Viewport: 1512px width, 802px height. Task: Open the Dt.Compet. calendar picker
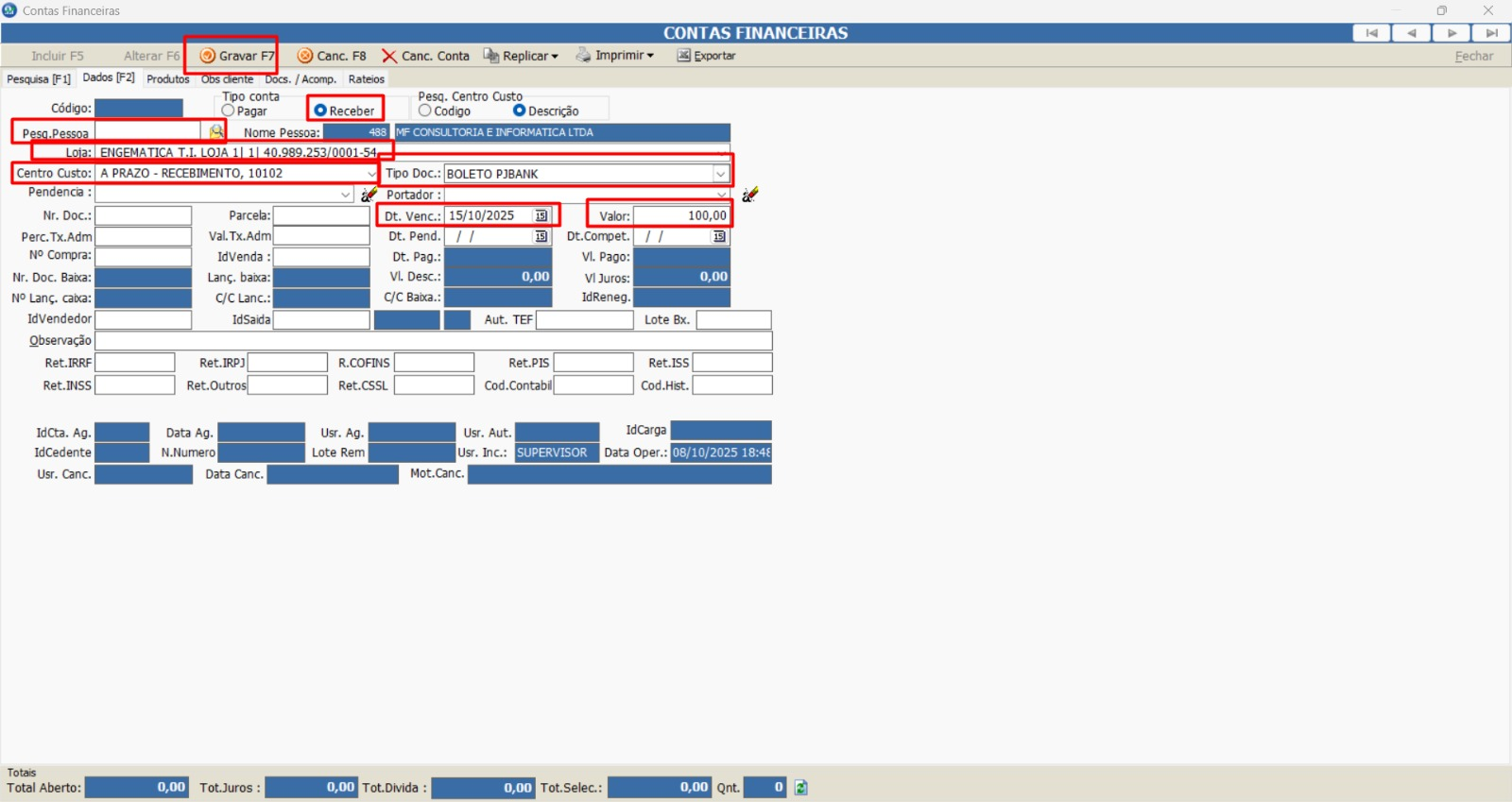[719, 236]
